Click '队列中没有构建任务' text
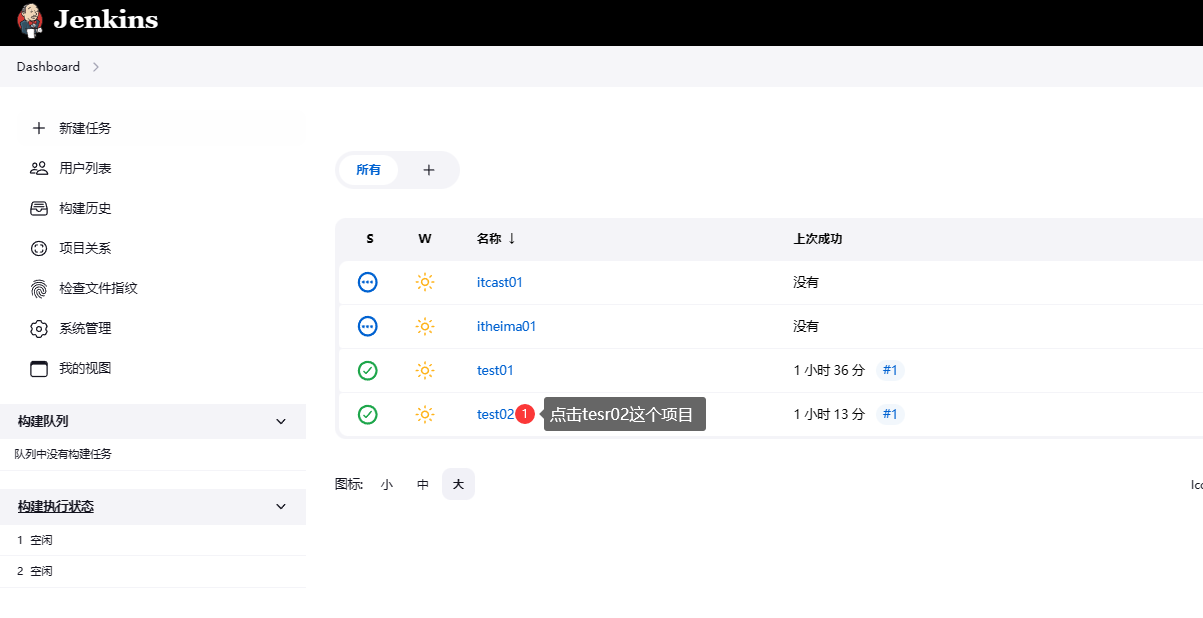Viewport: 1203px width, 618px height. click(x=63, y=454)
